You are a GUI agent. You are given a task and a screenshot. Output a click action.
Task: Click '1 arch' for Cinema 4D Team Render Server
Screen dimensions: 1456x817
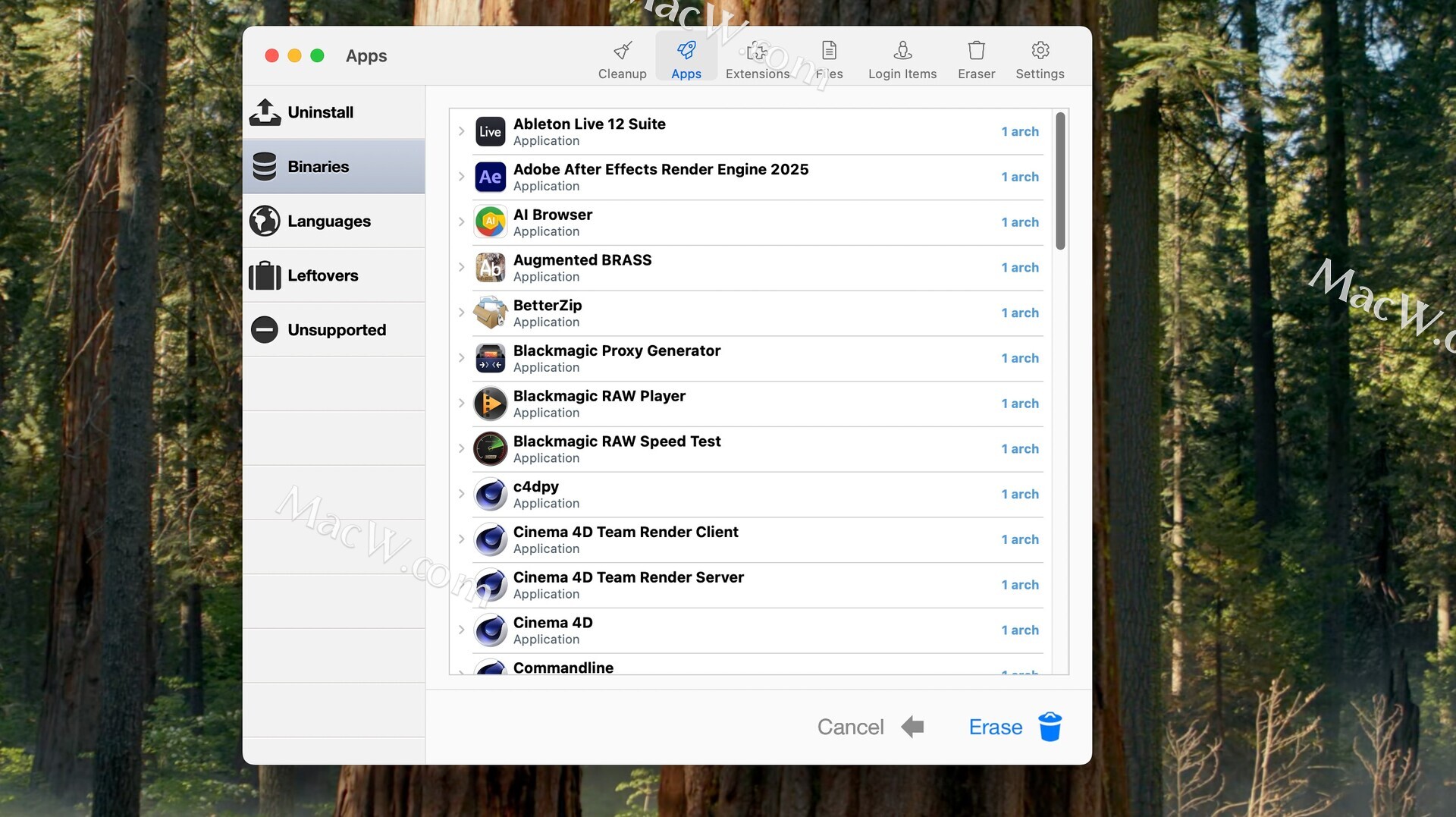[1020, 585]
